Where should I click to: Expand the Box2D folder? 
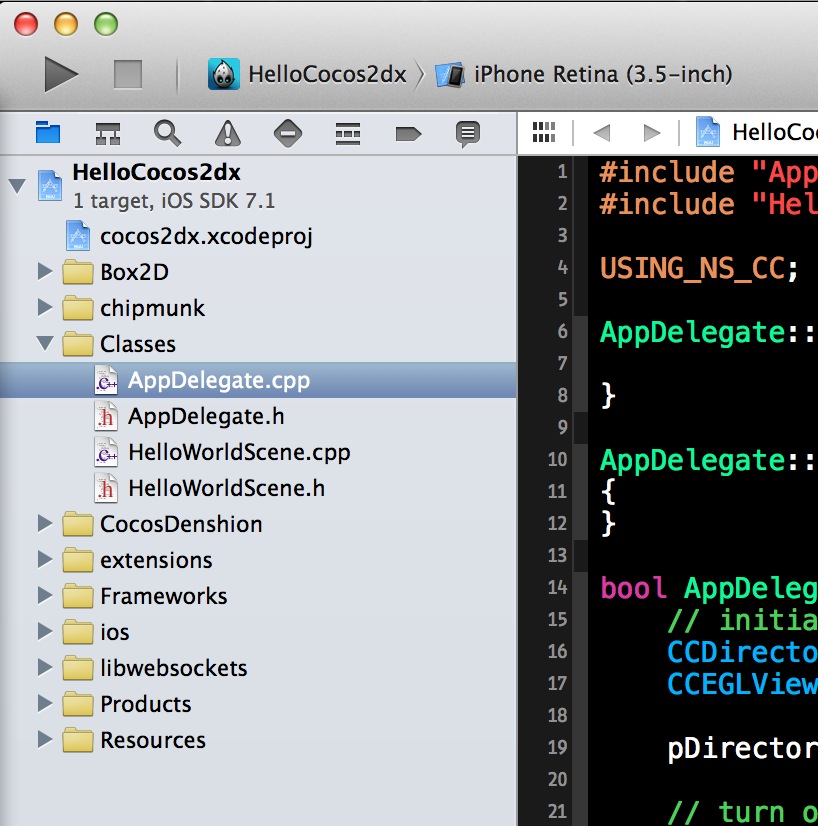click(45, 272)
